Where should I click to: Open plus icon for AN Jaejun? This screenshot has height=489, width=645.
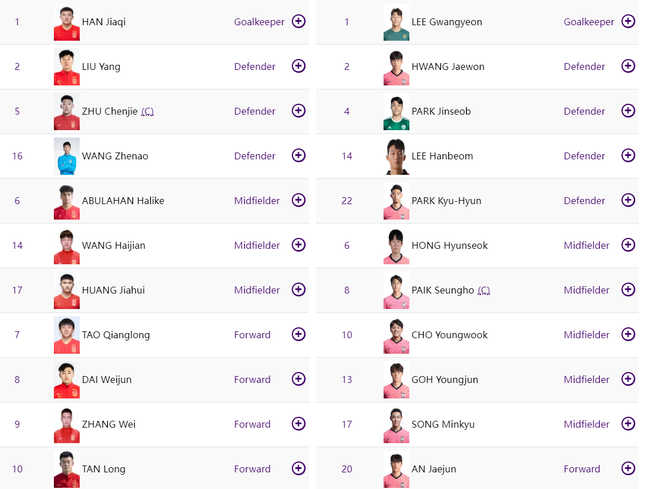[628, 468]
